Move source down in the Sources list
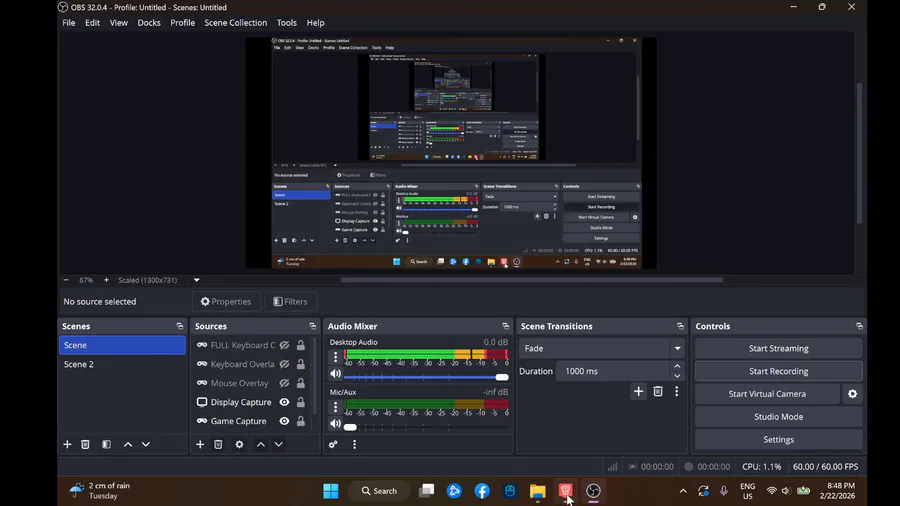The width and height of the screenshot is (900, 506). click(278, 445)
